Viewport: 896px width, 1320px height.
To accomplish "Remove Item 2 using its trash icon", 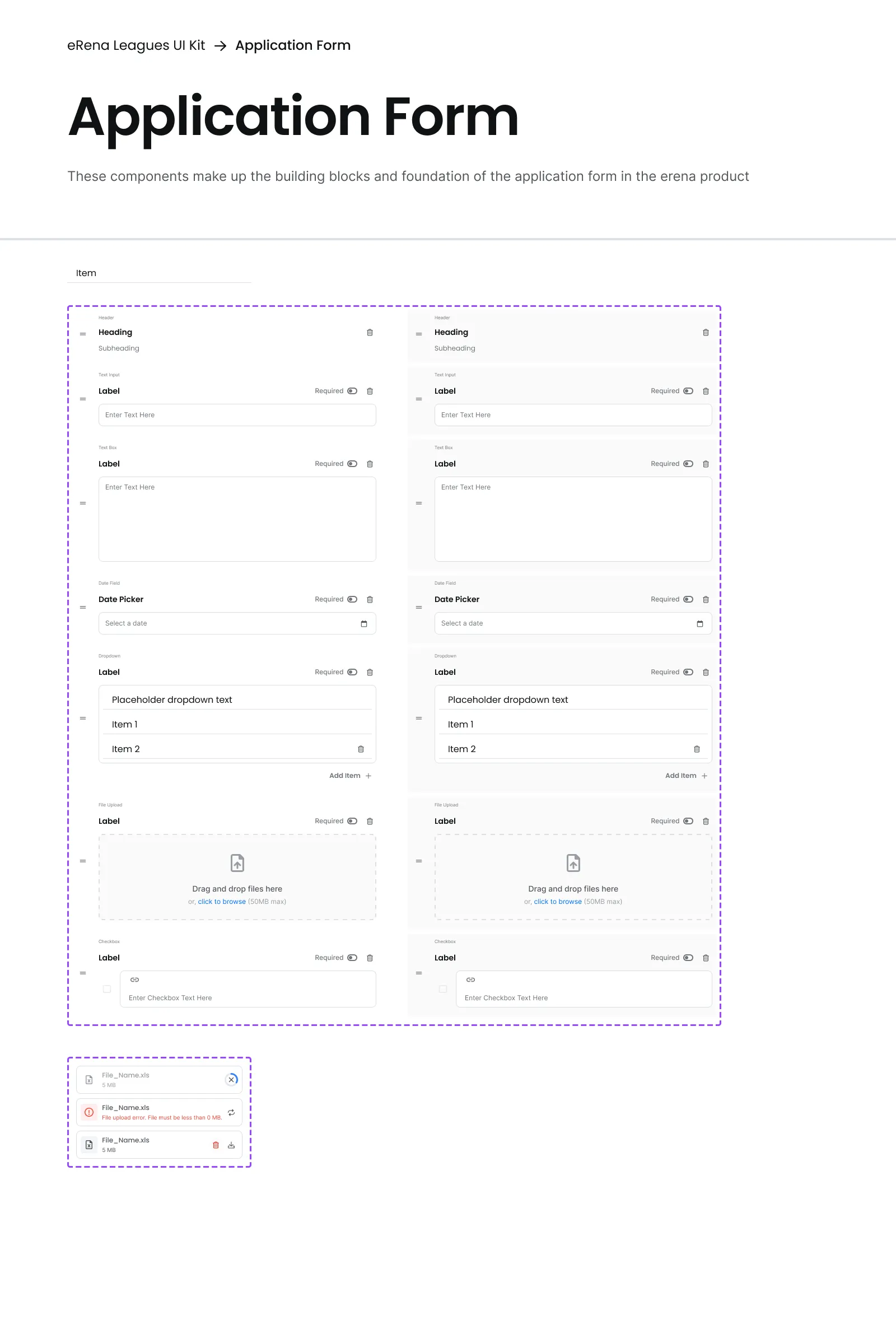I will click(361, 749).
